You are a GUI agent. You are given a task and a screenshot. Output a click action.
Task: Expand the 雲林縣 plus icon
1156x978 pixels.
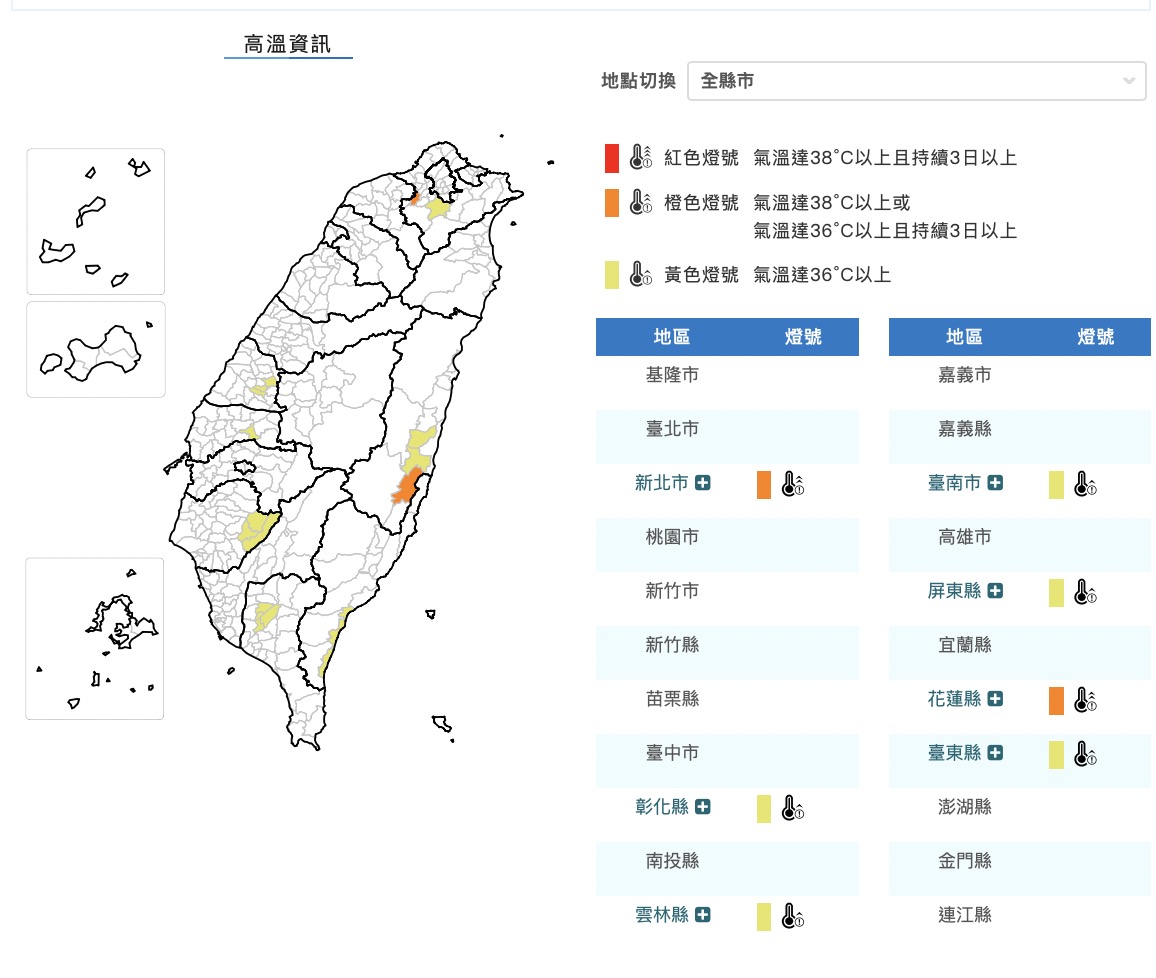click(x=703, y=915)
